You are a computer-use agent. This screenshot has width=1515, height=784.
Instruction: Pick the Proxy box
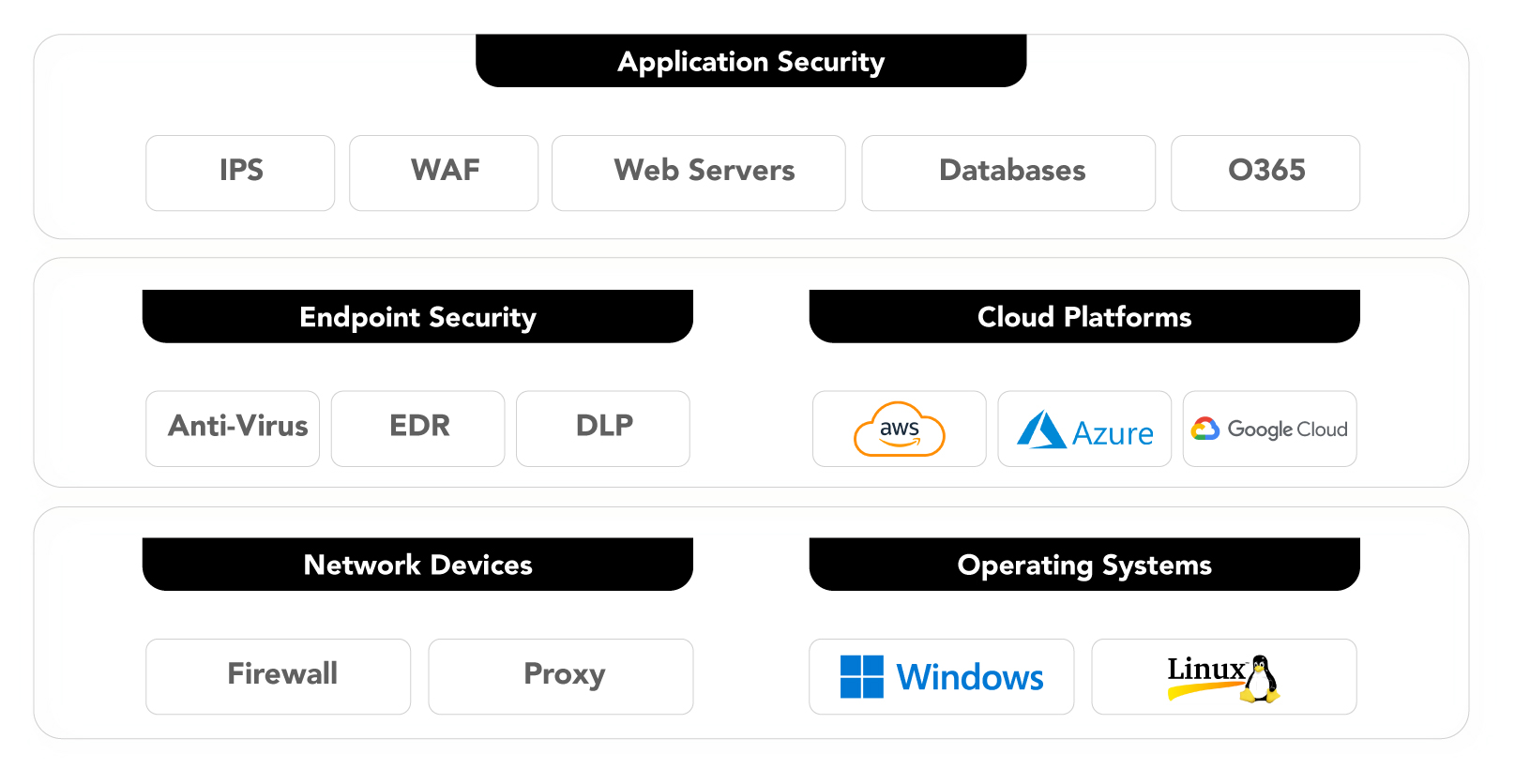click(x=561, y=676)
